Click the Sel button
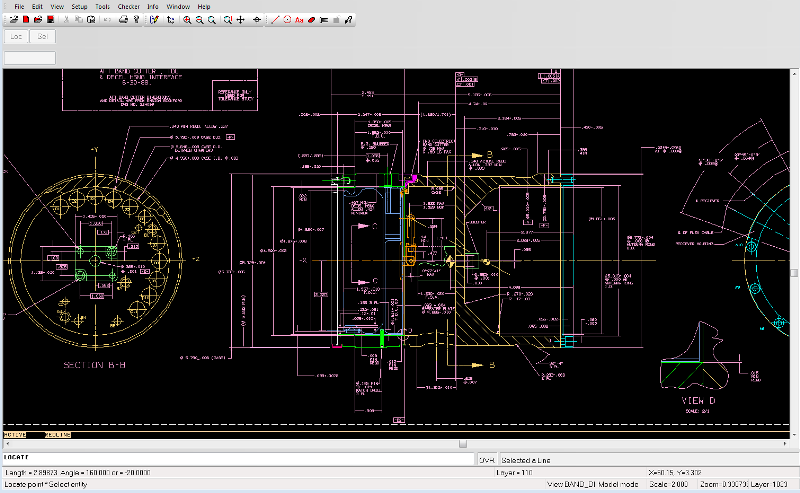The width and height of the screenshot is (800, 493). (x=43, y=37)
